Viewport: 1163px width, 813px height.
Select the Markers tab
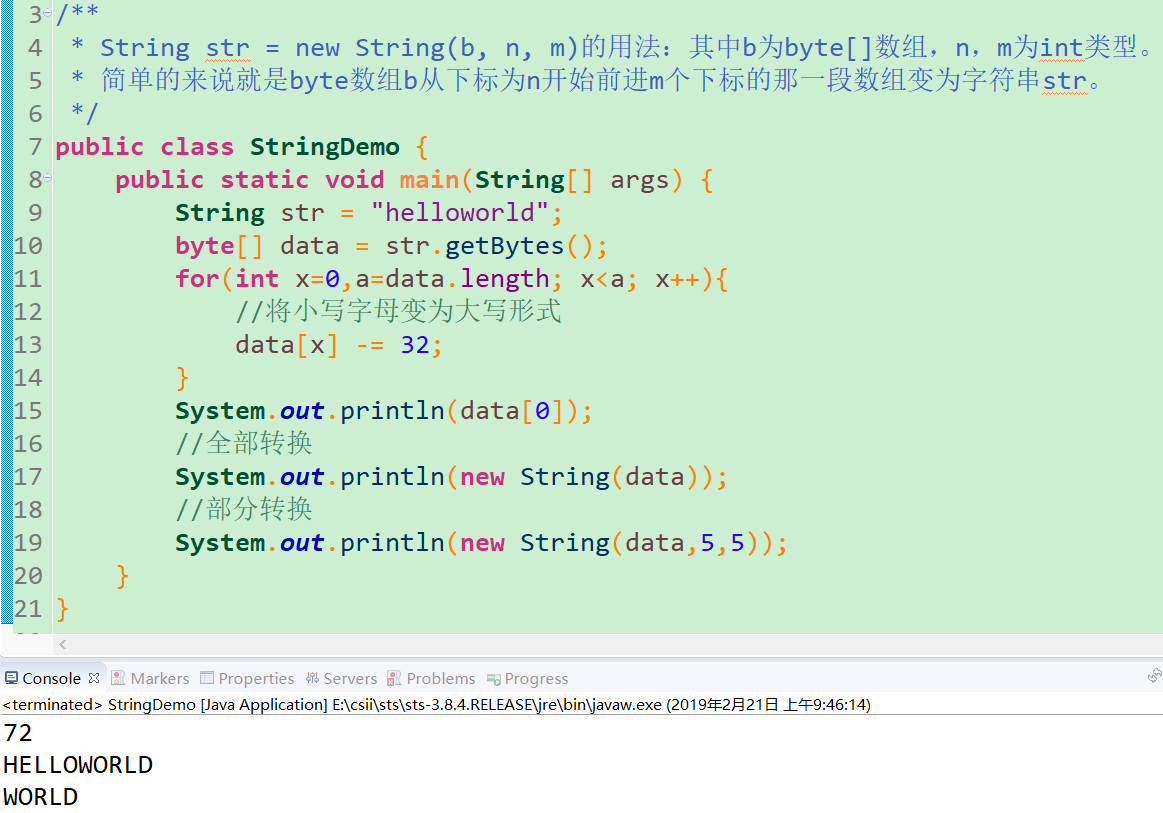[x=159, y=678]
